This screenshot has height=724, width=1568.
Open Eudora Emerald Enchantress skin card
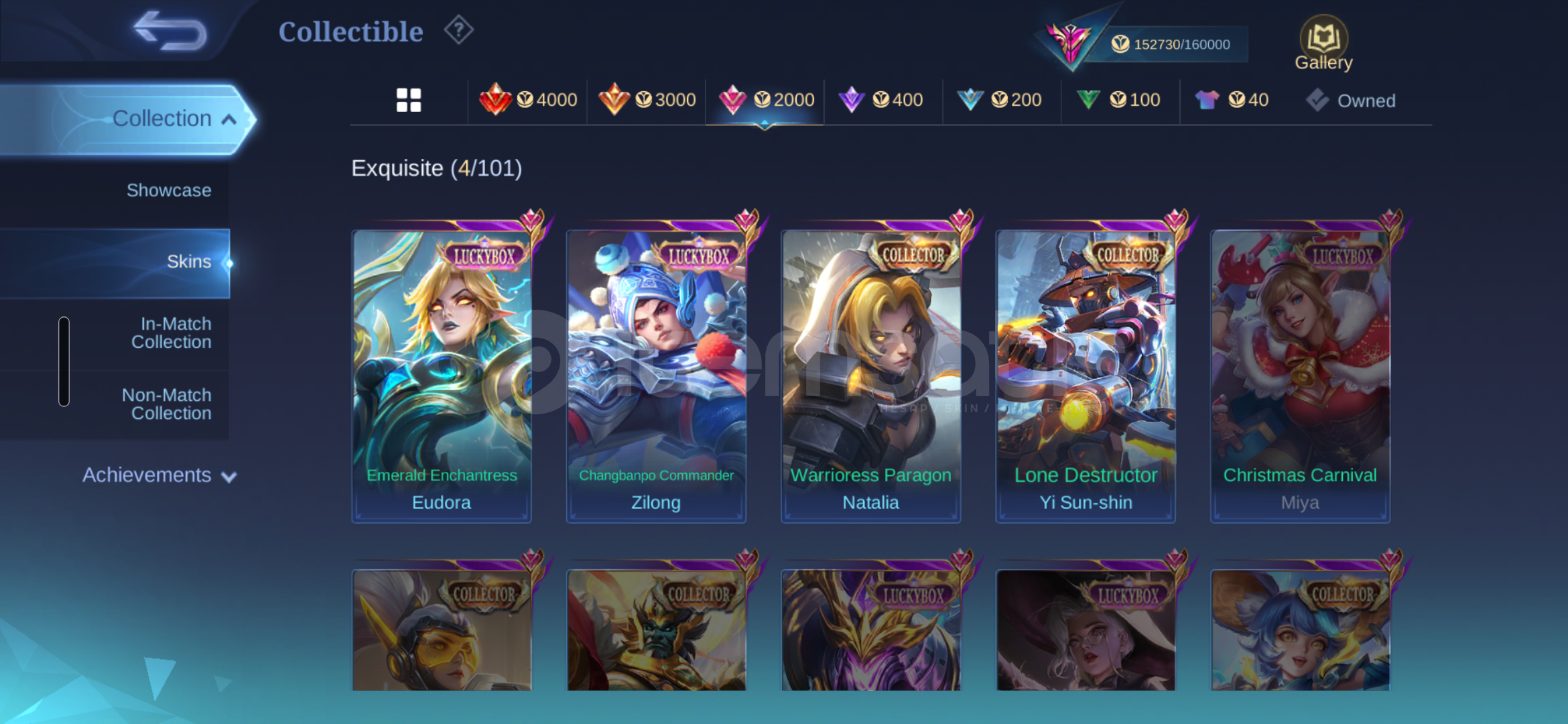coord(442,376)
